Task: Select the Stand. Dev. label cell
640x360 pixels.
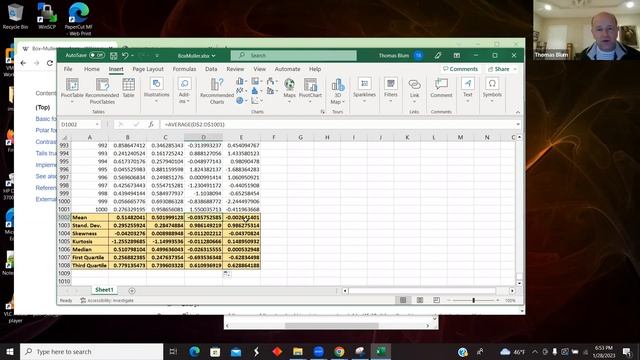Action: pyautogui.click(x=90, y=225)
